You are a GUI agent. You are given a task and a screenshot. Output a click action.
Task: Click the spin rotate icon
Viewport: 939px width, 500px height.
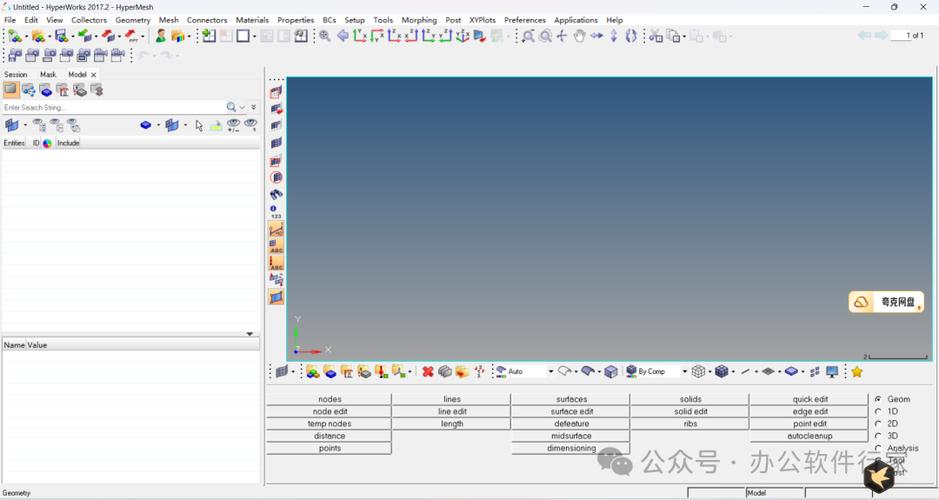coord(631,36)
